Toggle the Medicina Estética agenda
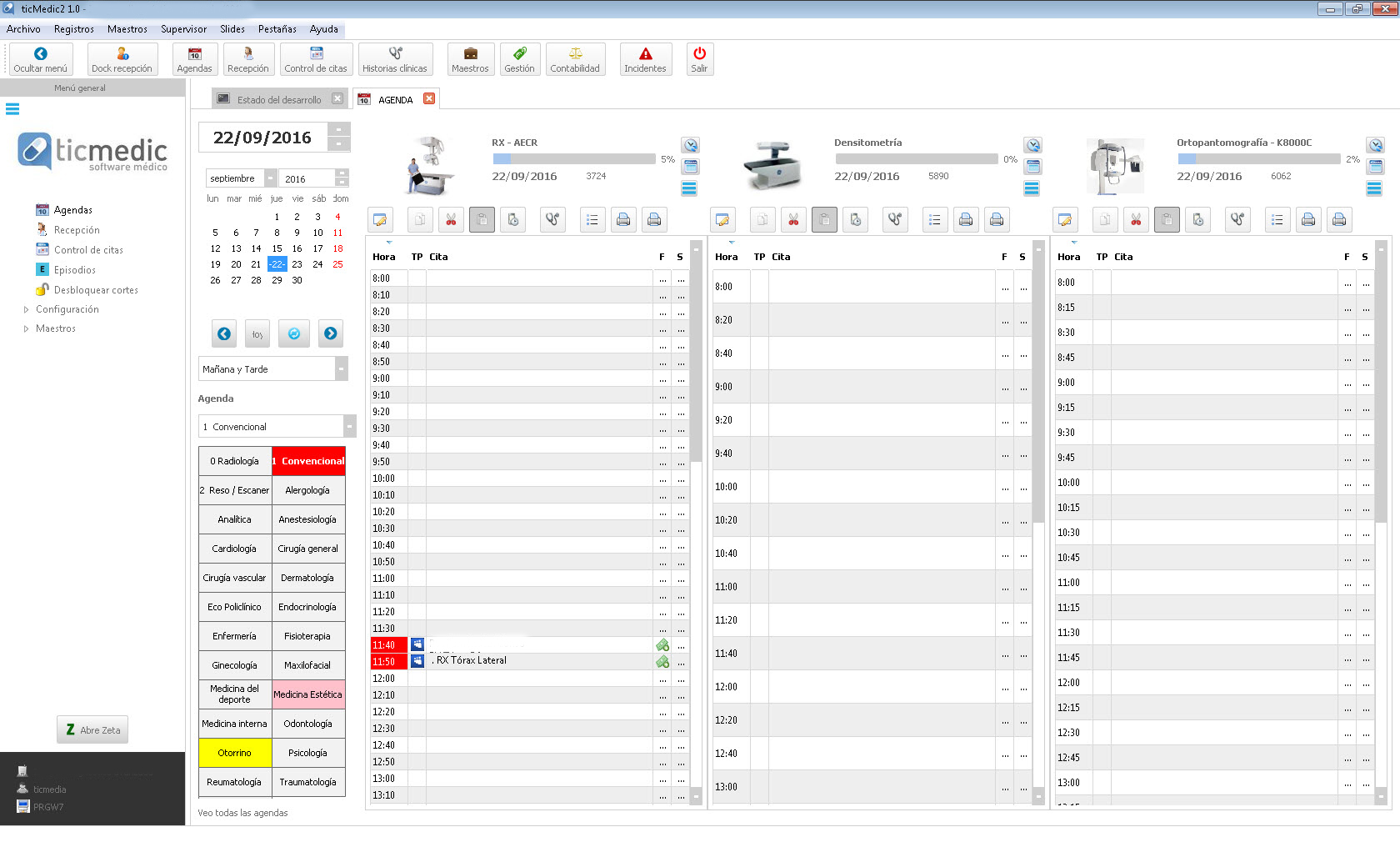 click(x=307, y=694)
